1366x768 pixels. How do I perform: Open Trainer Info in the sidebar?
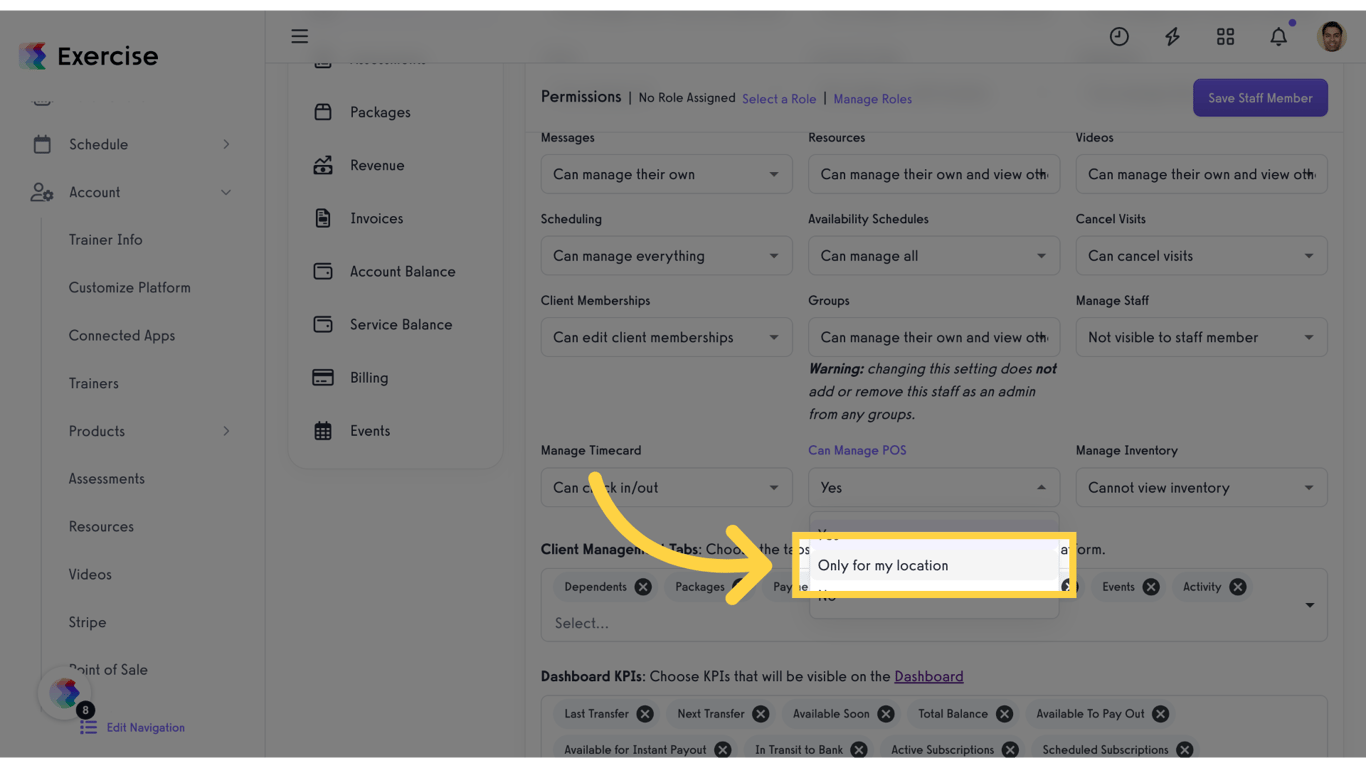[x=105, y=240]
